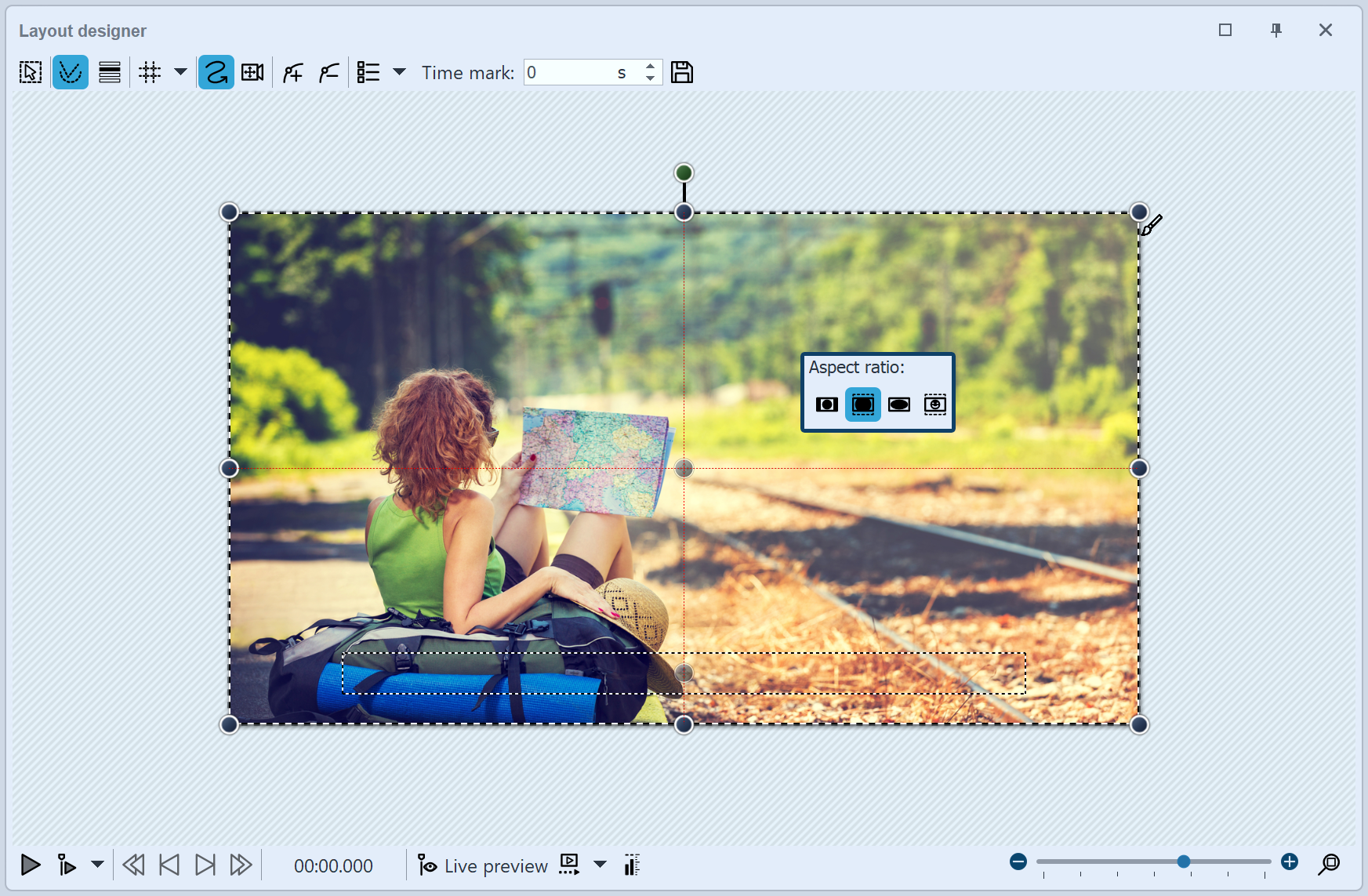
Task: Add a new keyframe point
Action: click(291, 72)
